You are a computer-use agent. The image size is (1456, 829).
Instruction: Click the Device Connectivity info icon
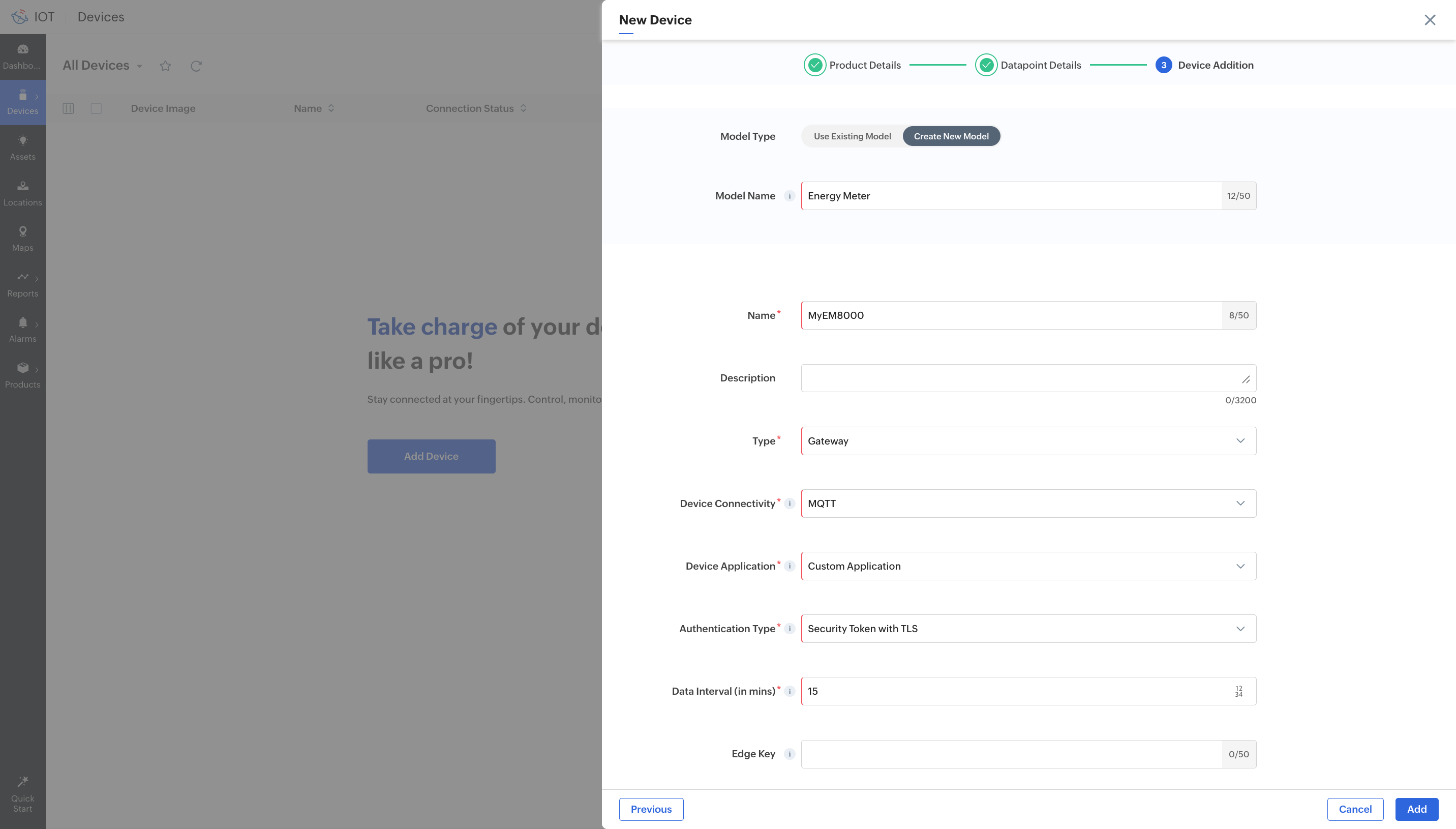pyautogui.click(x=789, y=504)
